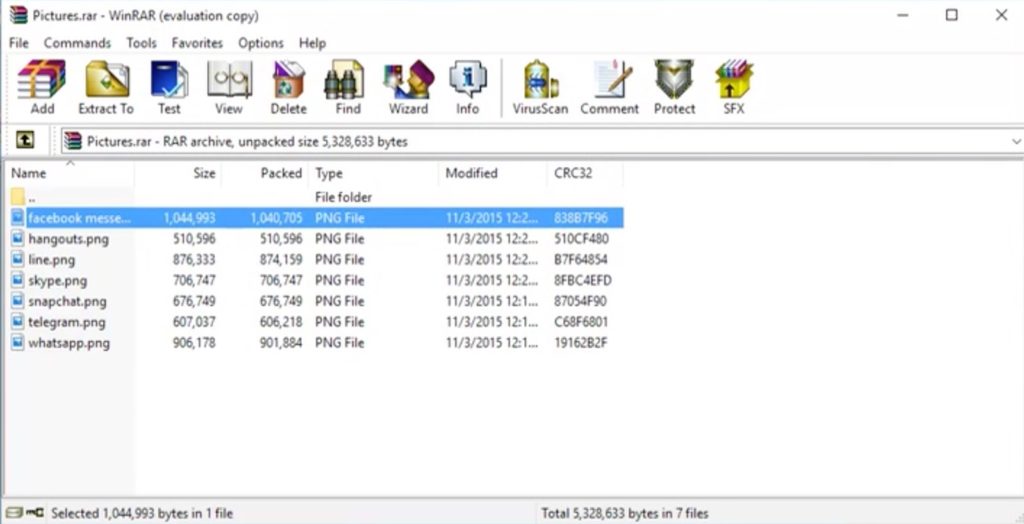Open the View file tool
This screenshot has height=524, width=1024.
[x=228, y=86]
